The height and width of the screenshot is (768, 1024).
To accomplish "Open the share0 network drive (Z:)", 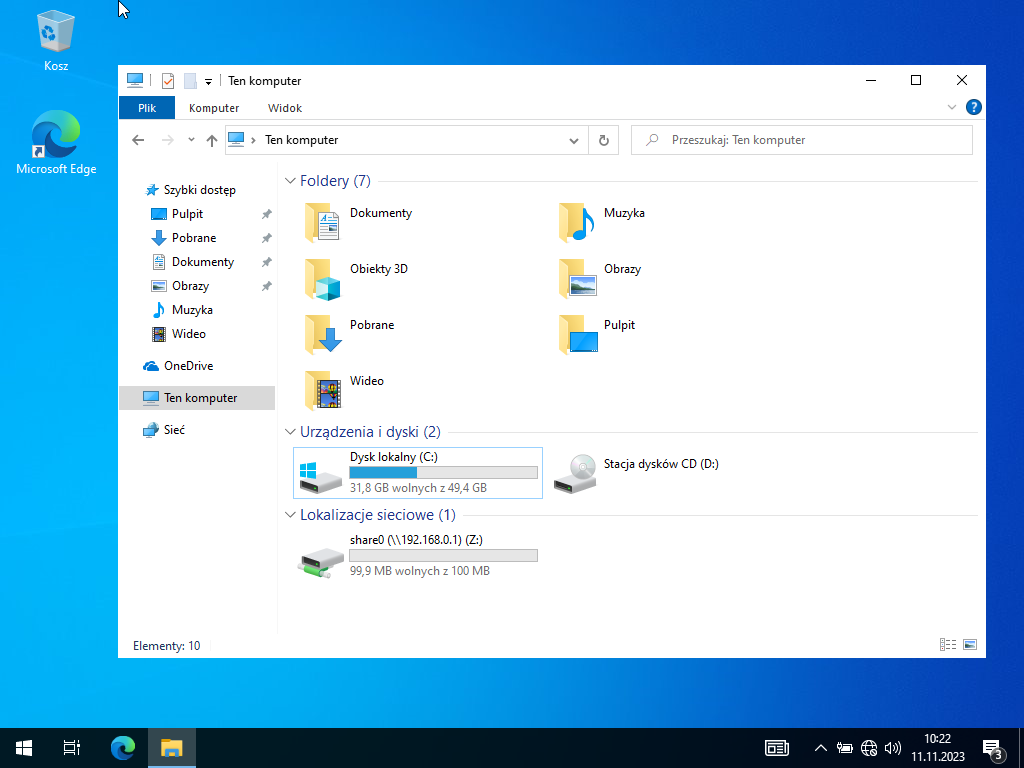I will (x=418, y=556).
